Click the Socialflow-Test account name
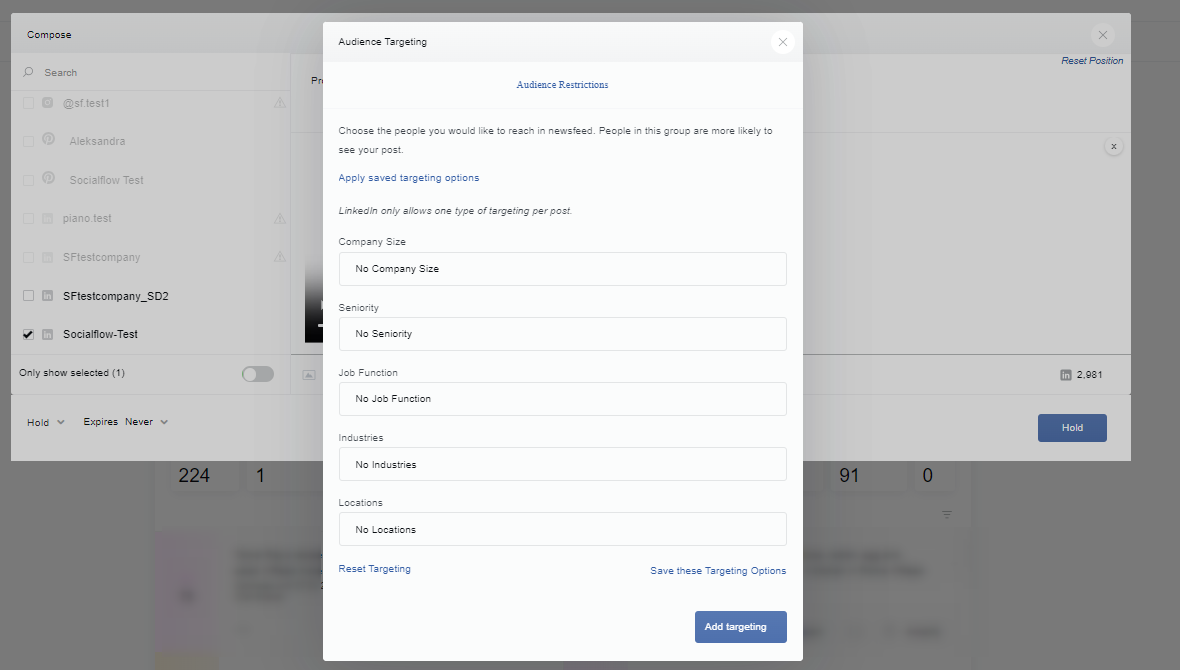This screenshot has height=670, width=1180. click(x=100, y=334)
